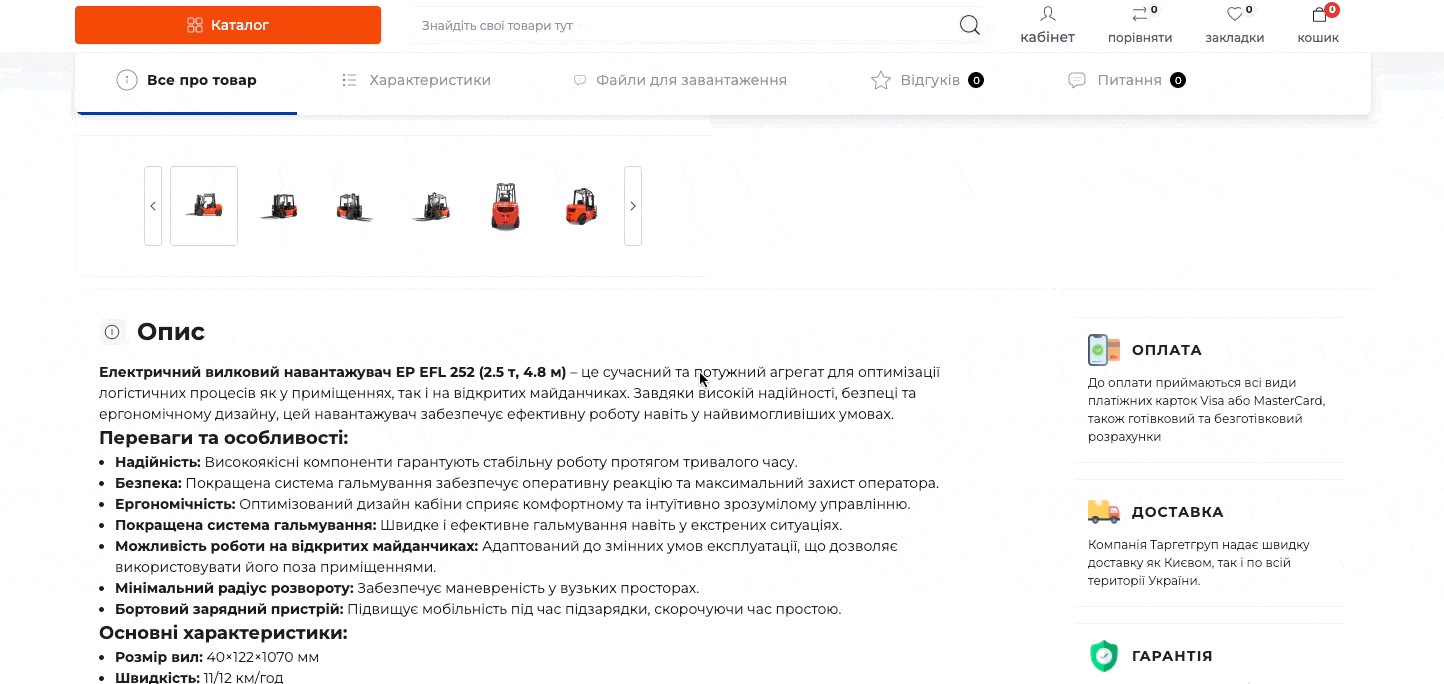The image size is (1444, 684).
Task: Select the first forklift thumbnail
Action: pos(204,206)
